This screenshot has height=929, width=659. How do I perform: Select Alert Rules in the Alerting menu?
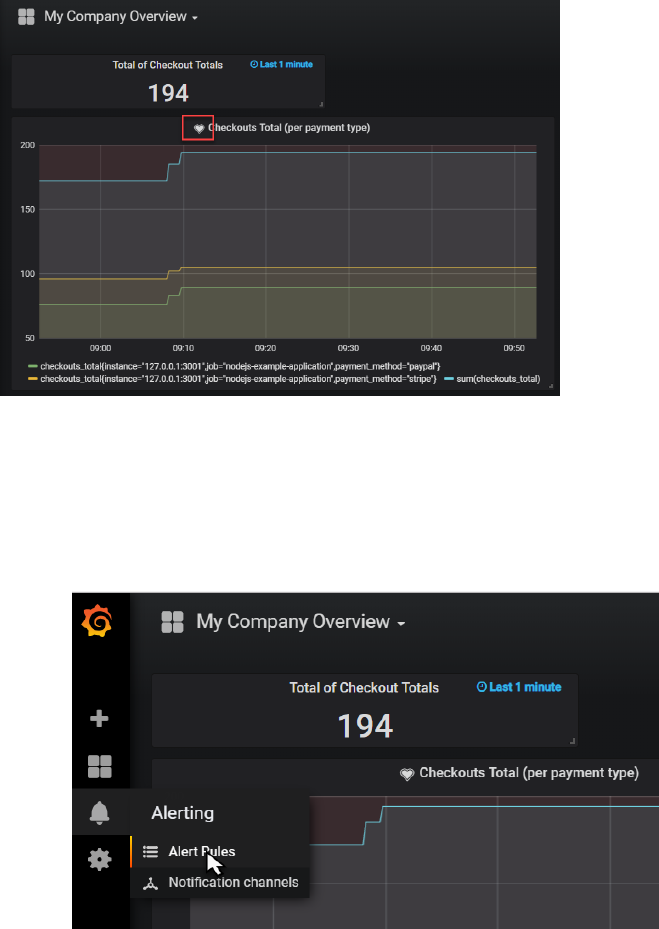click(x=202, y=851)
